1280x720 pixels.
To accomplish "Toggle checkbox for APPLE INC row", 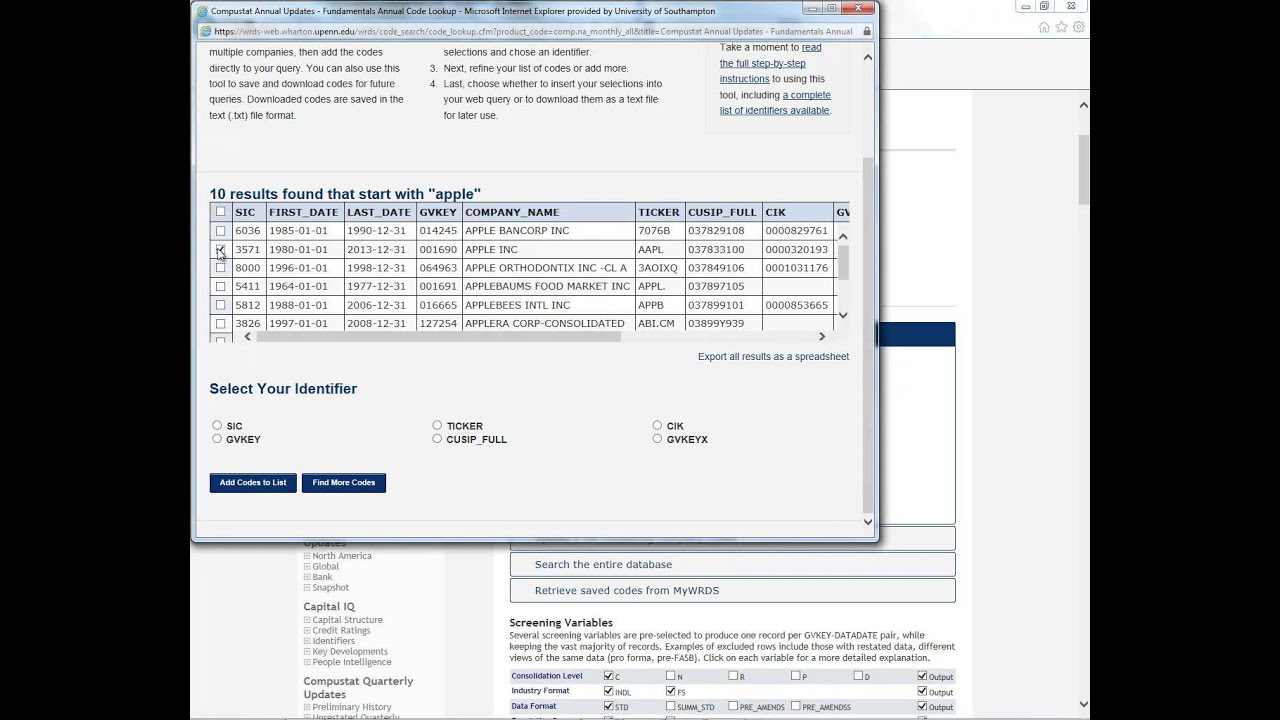I will point(221,249).
